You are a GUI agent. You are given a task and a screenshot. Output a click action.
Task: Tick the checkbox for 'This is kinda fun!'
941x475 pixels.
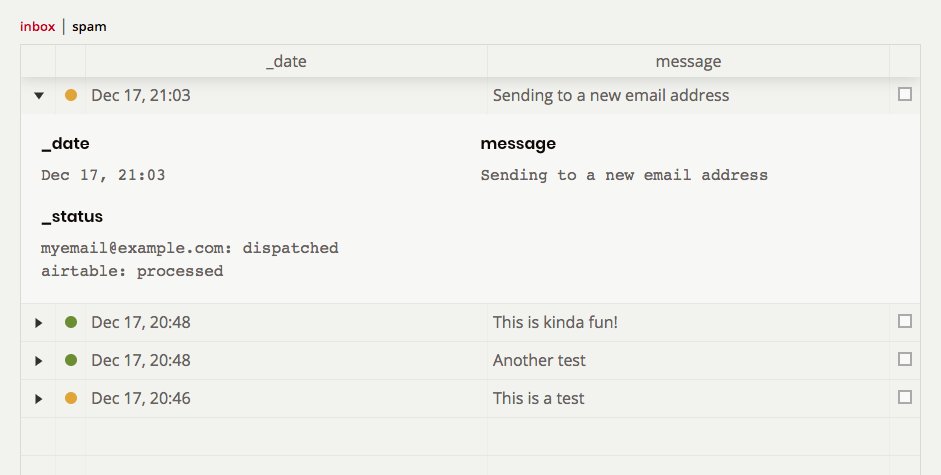(x=905, y=321)
